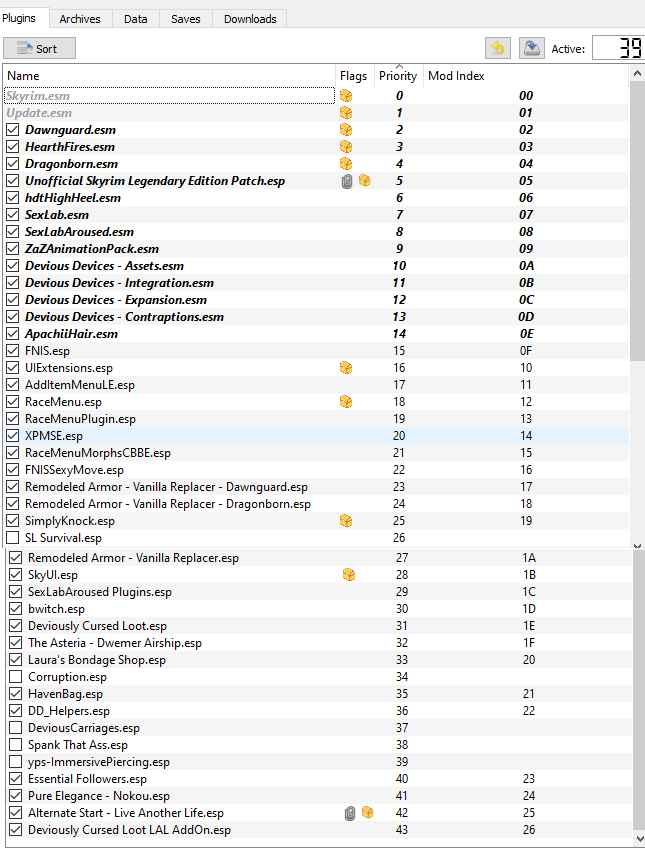Image resolution: width=645 pixels, height=849 pixels.
Task: Click the box flag icon for Skyrim.esm
Action: (x=346, y=96)
